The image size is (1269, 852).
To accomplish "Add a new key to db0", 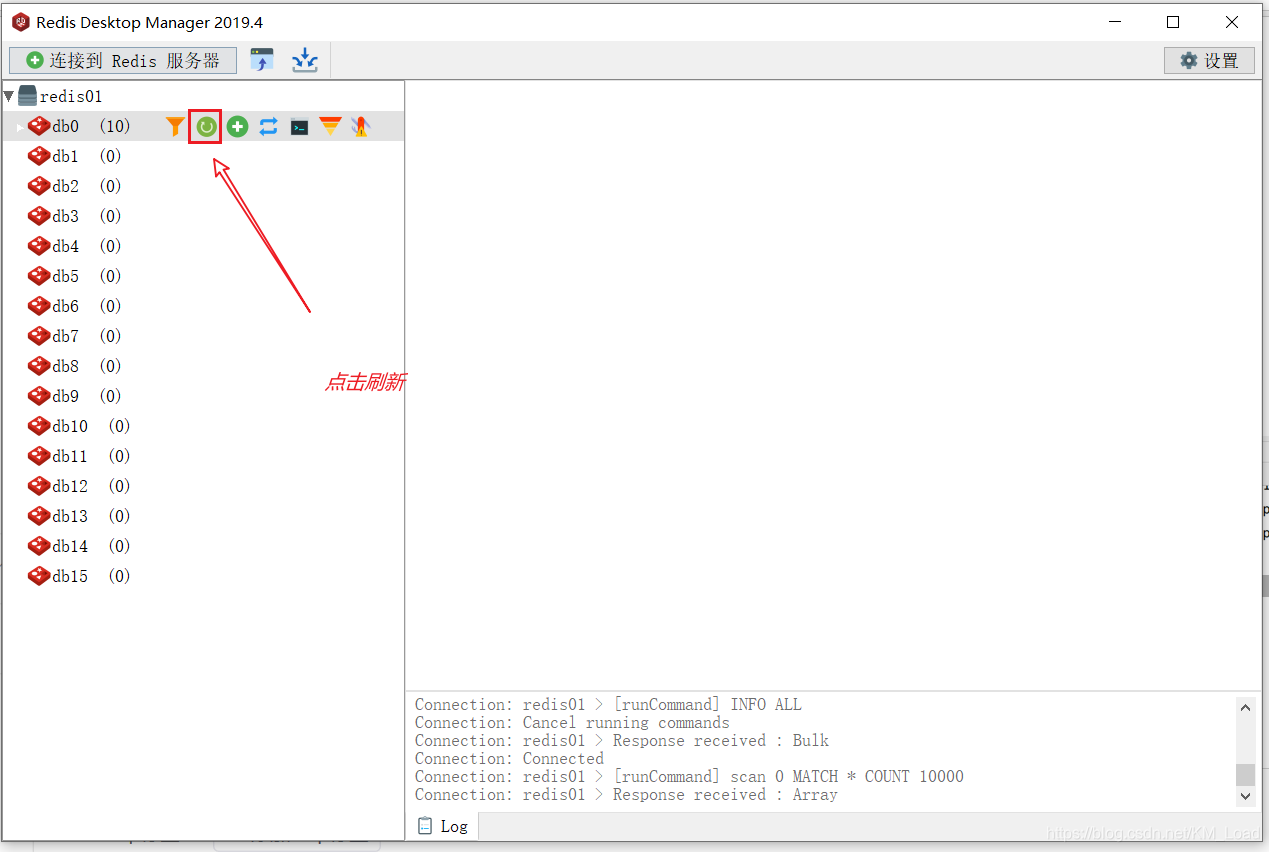I will pos(237,126).
